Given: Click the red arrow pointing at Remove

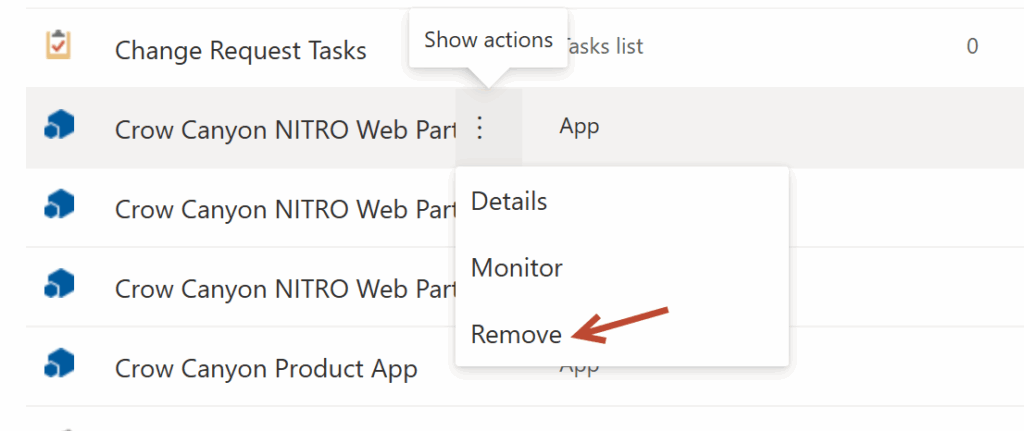Looking at the screenshot, I should pos(619,324).
